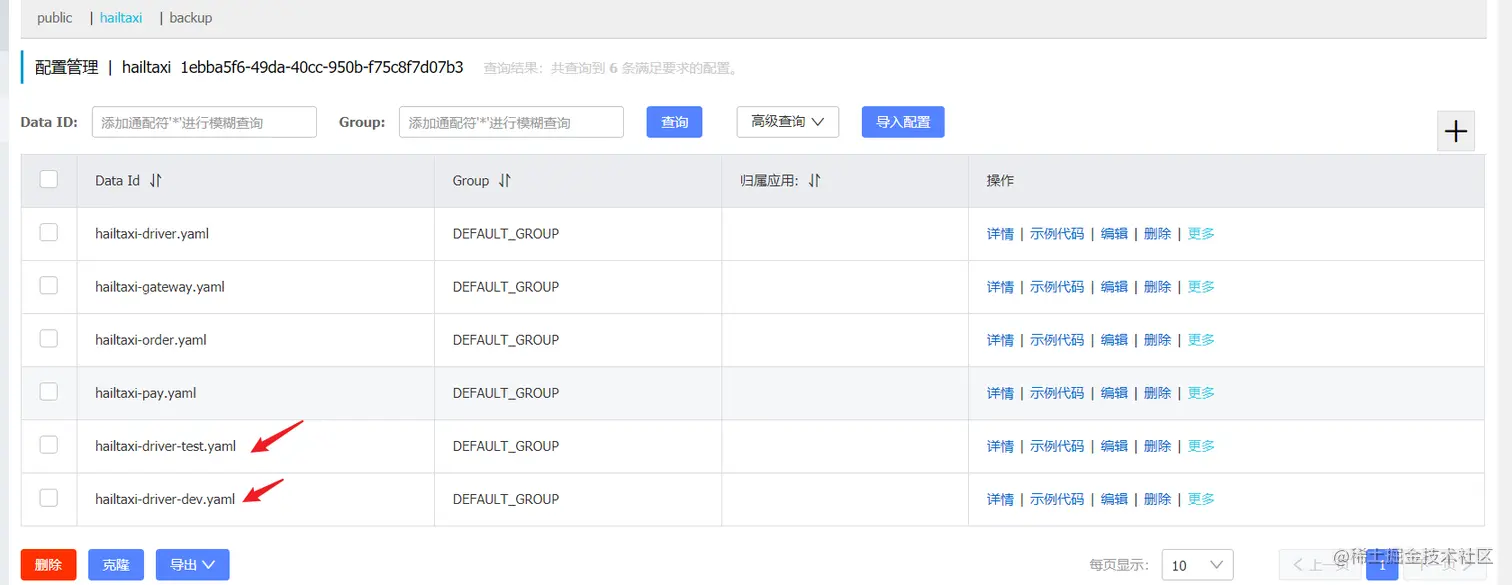Toggle the select-all checkbox in the table header

48,178
